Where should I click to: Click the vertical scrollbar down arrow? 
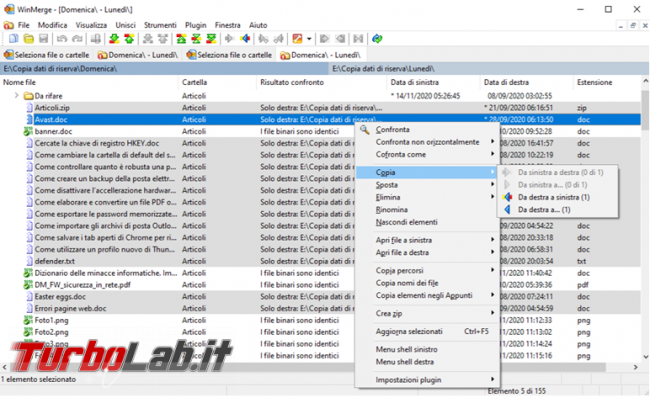pos(645,357)
